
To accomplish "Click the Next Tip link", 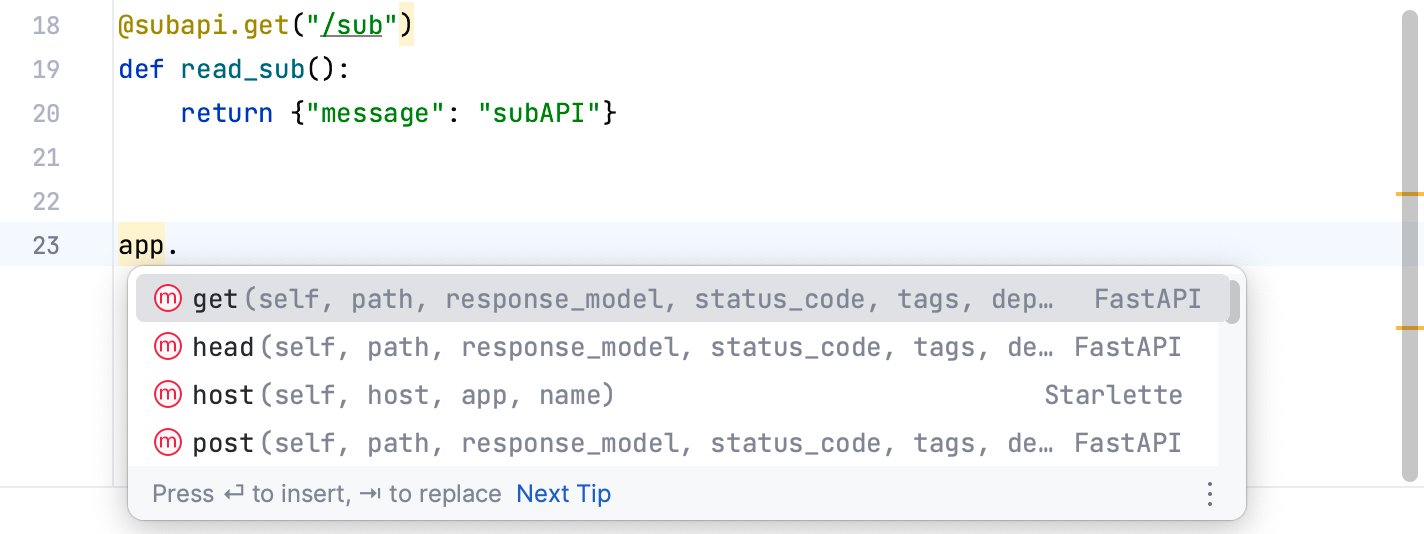I will pyautogui.click(x=563, y=494).
